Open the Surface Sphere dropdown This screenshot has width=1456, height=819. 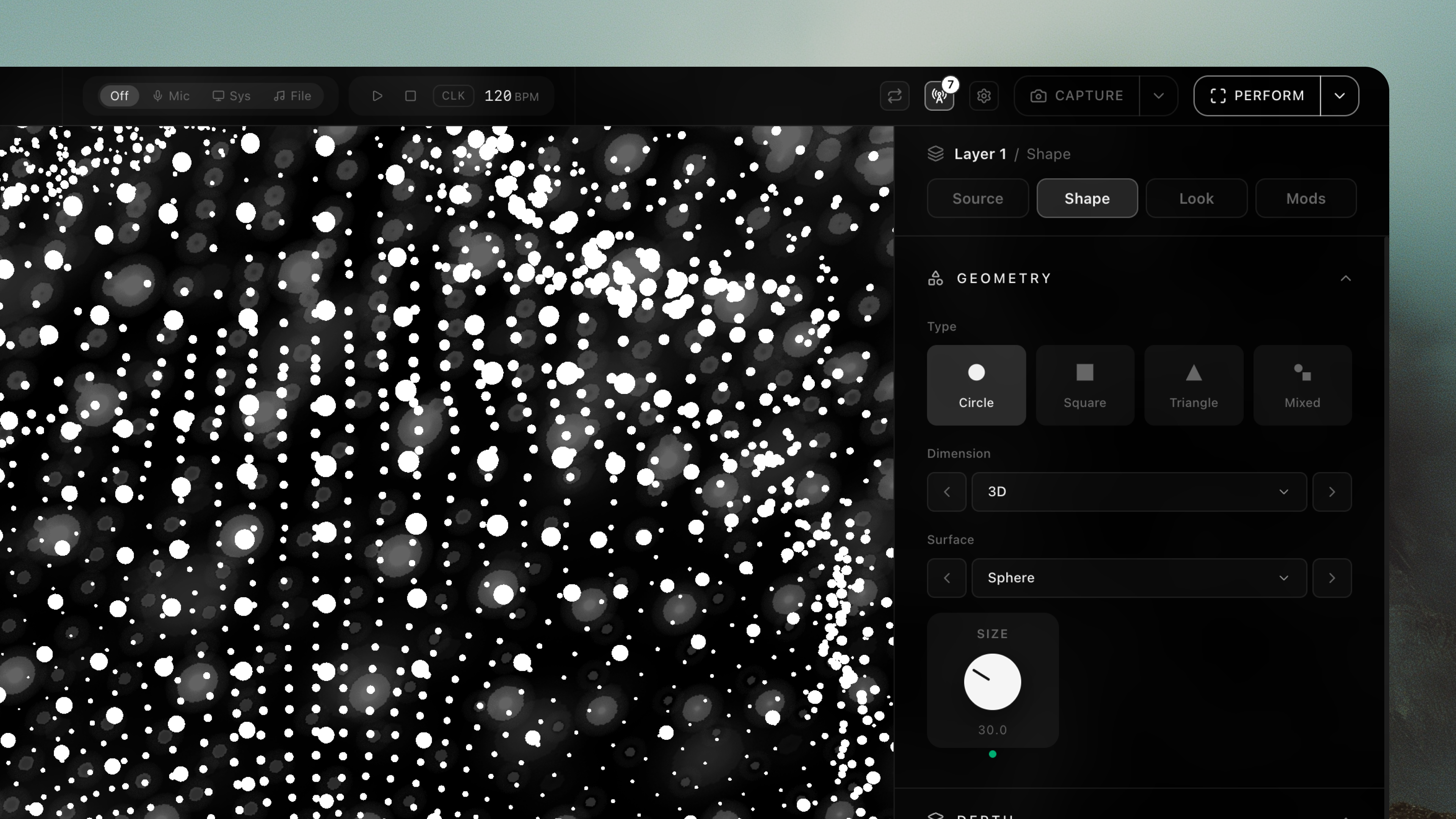(1139, 578)
